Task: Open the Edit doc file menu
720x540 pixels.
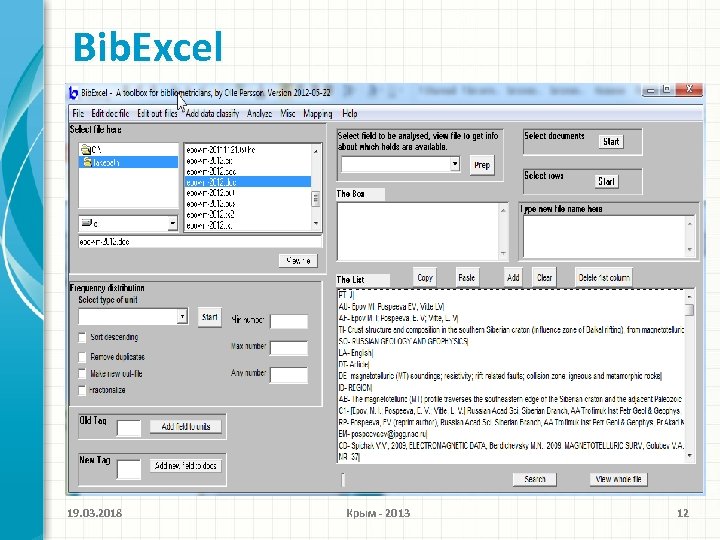Action: click(x=110, y=113)
